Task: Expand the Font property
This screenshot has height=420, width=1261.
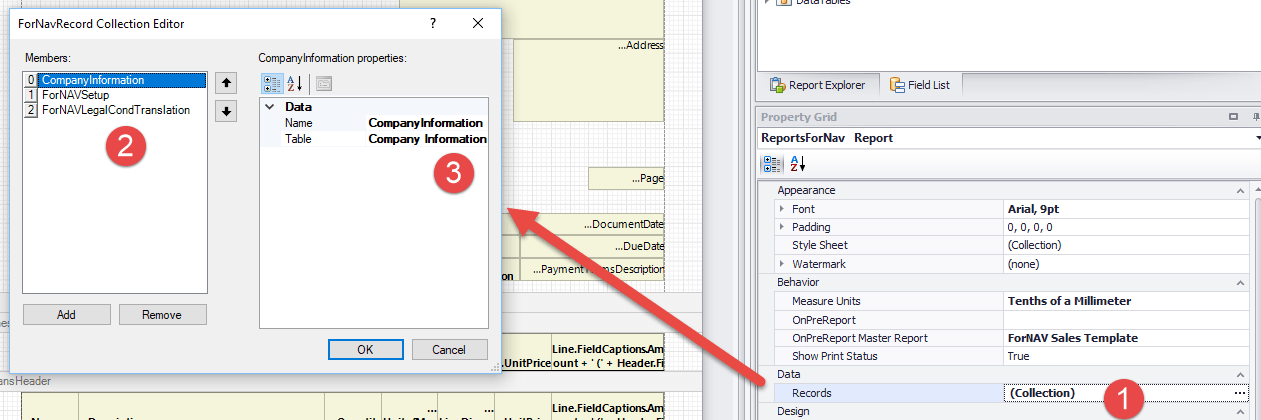Action: 782,209
